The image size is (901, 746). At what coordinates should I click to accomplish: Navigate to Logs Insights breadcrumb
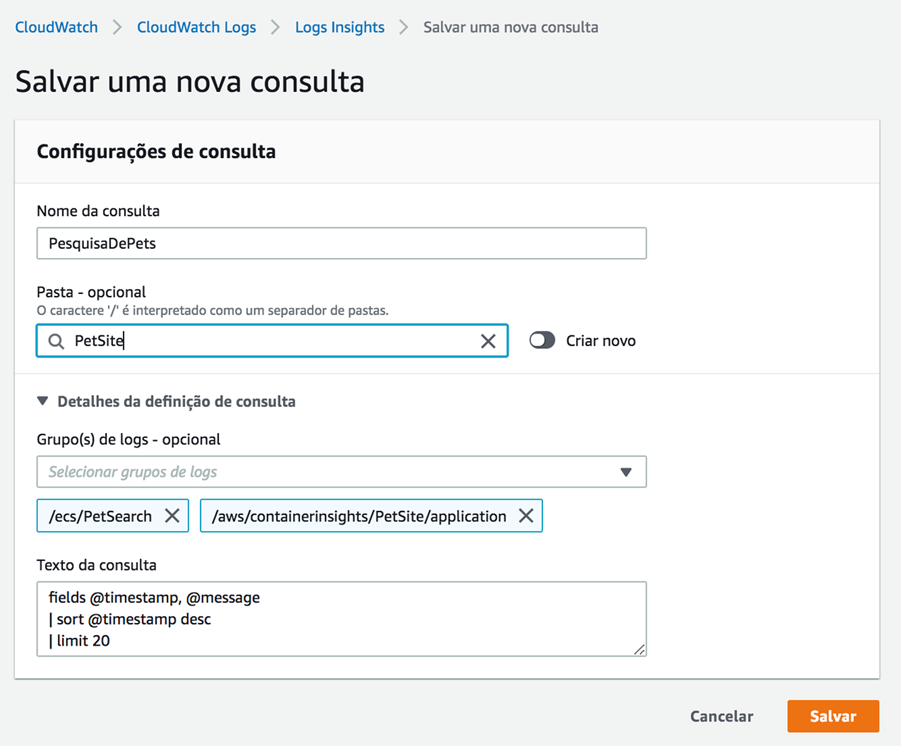pyautogui.click(x=339, y=27)
